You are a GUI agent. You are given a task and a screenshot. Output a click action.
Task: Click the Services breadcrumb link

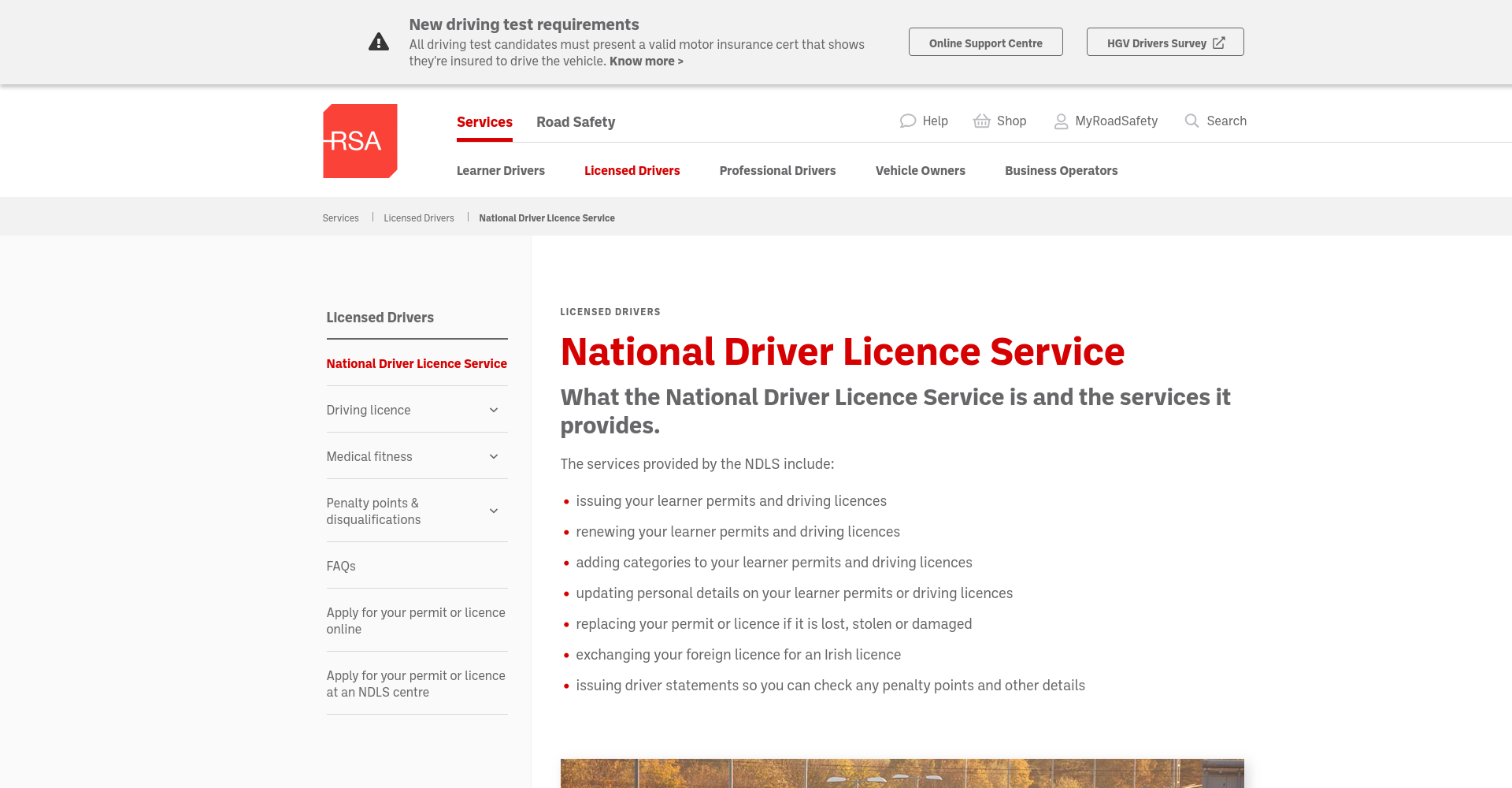(x=340, y=218)
